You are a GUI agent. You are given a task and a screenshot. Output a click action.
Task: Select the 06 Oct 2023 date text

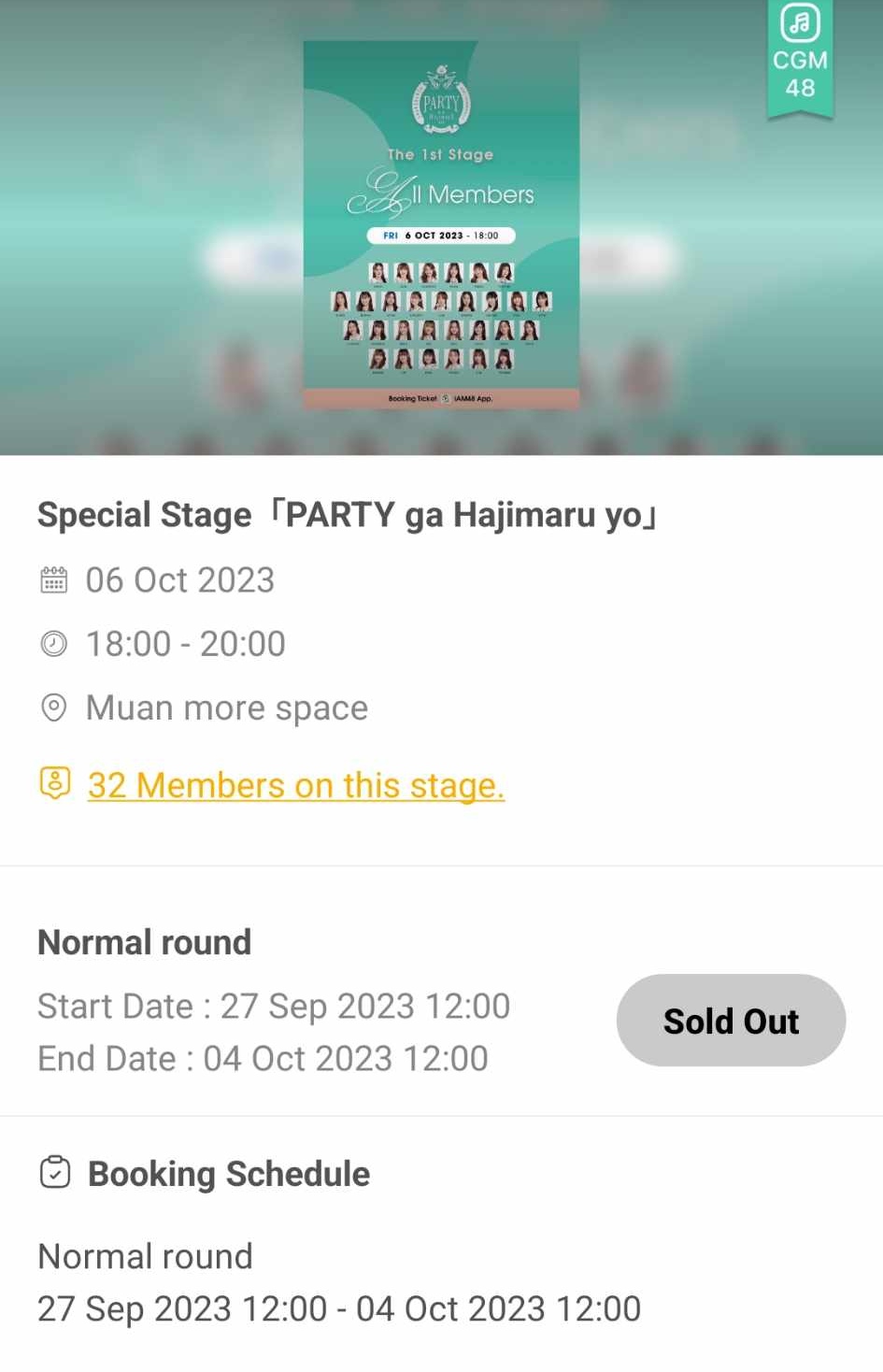[x=180, y=580]
